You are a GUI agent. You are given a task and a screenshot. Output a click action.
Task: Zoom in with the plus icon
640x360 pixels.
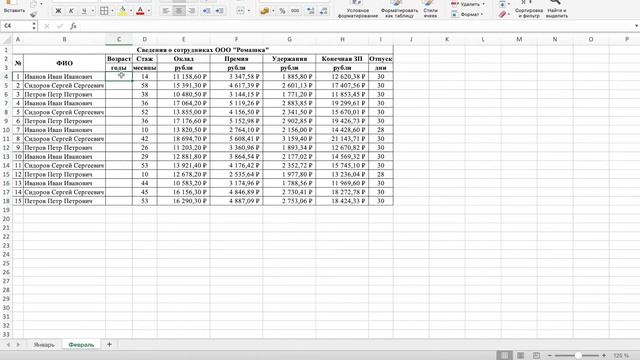click(x=604, y=356)
